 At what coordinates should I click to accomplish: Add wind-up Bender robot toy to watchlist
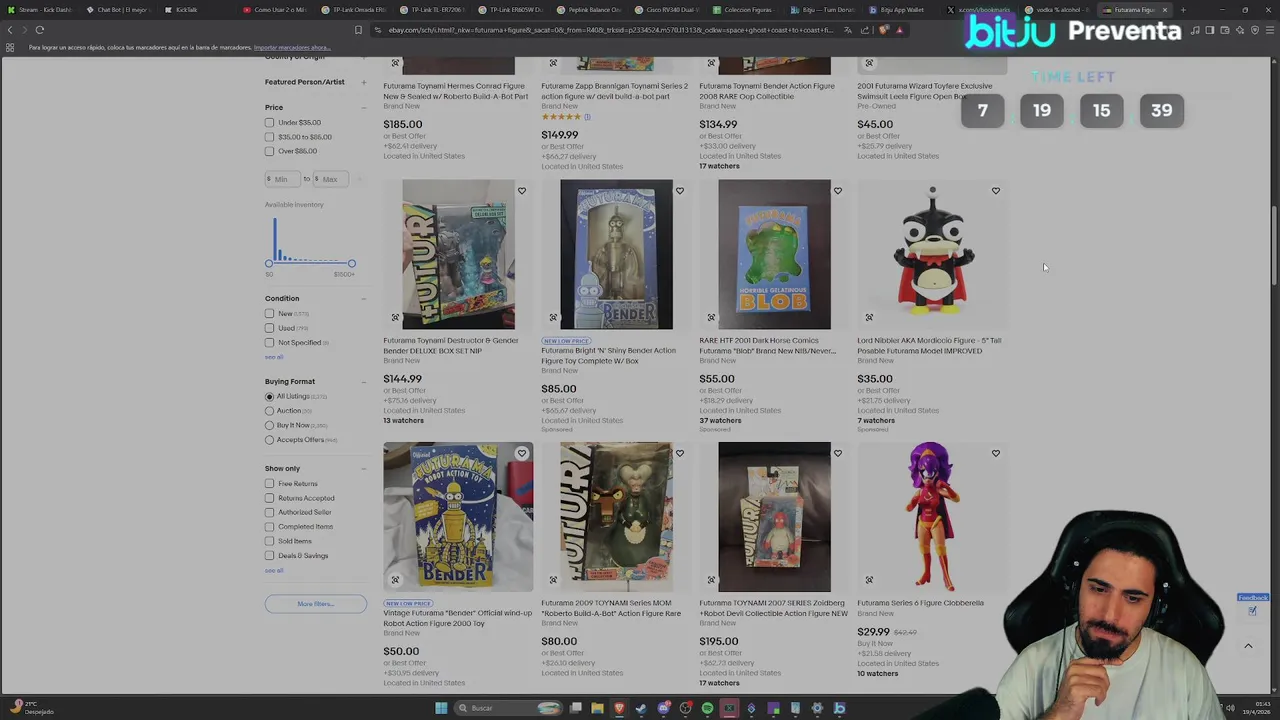pyautogui.click(x=522, y=454)
